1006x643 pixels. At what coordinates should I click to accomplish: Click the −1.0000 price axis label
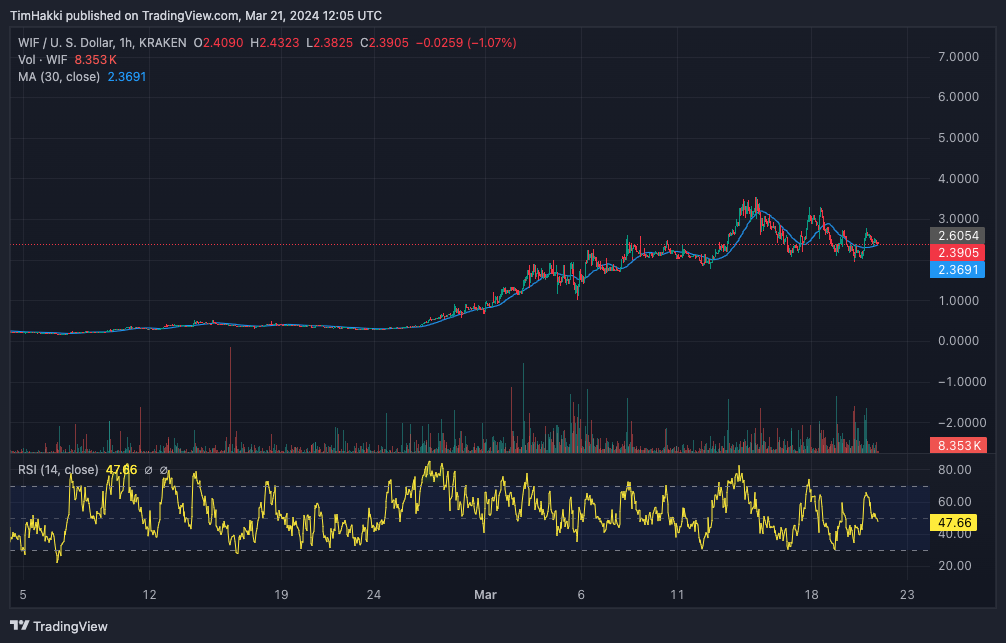click(x=962, y=382)
